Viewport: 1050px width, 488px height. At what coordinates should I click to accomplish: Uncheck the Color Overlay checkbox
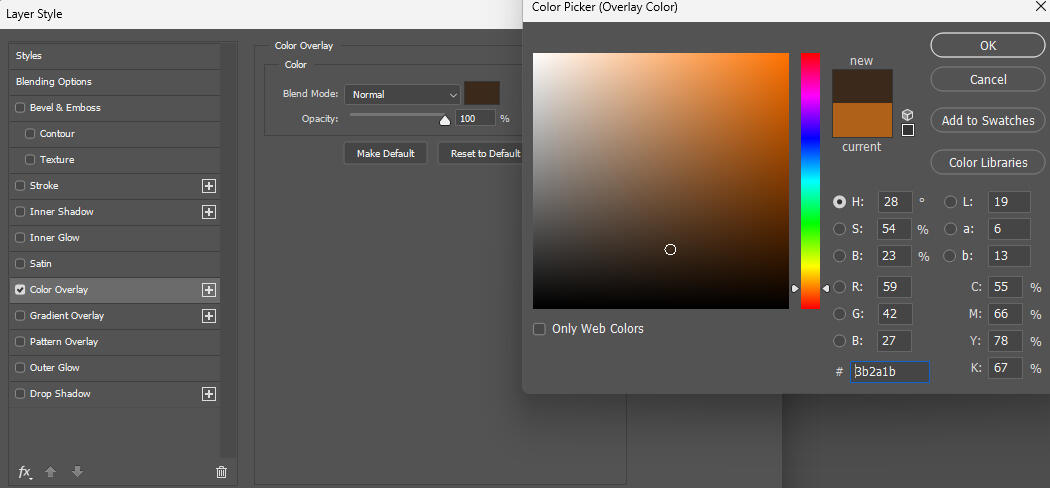20,290
